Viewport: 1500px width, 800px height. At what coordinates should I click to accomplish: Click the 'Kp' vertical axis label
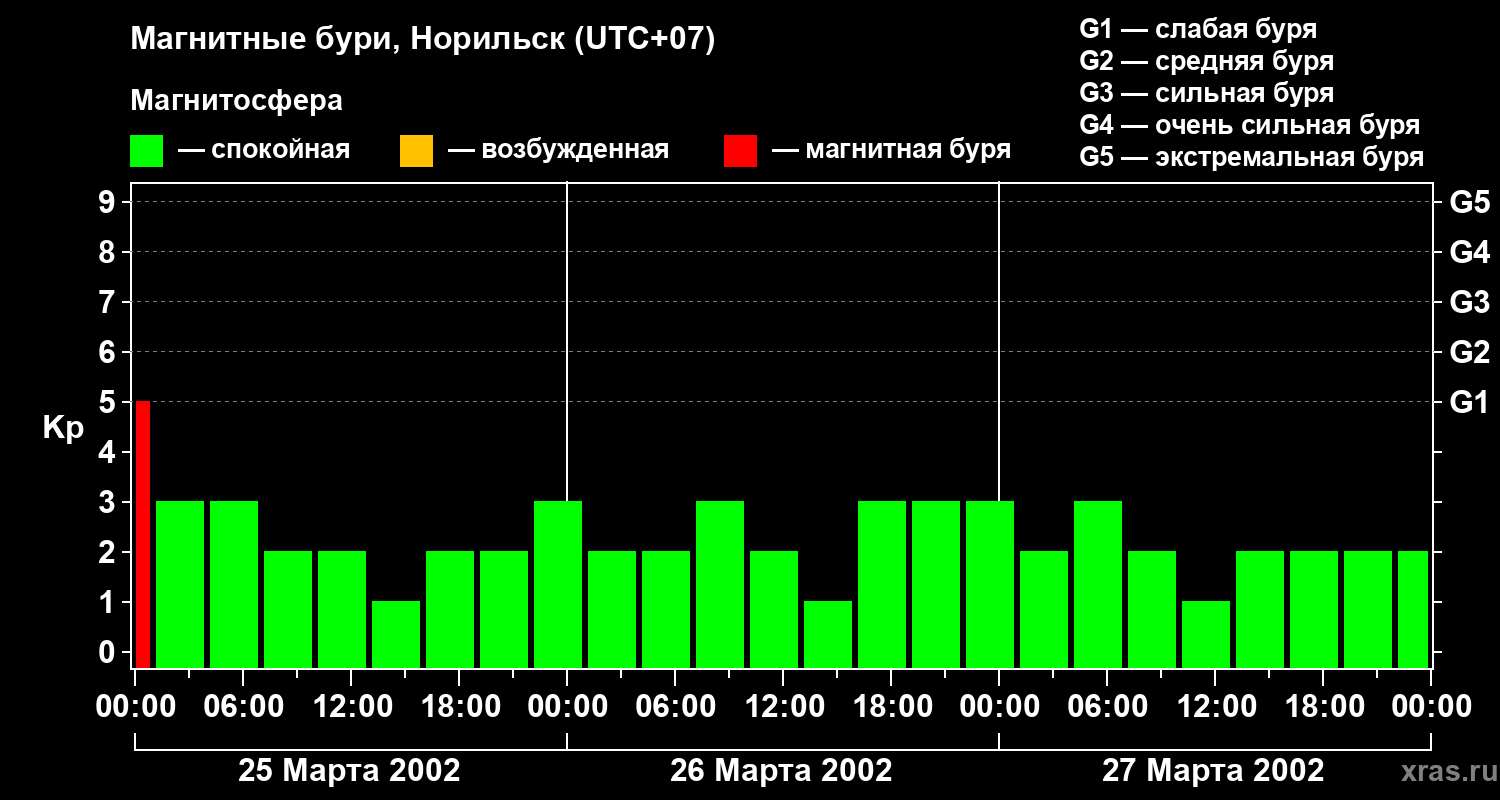coord(63,428)
